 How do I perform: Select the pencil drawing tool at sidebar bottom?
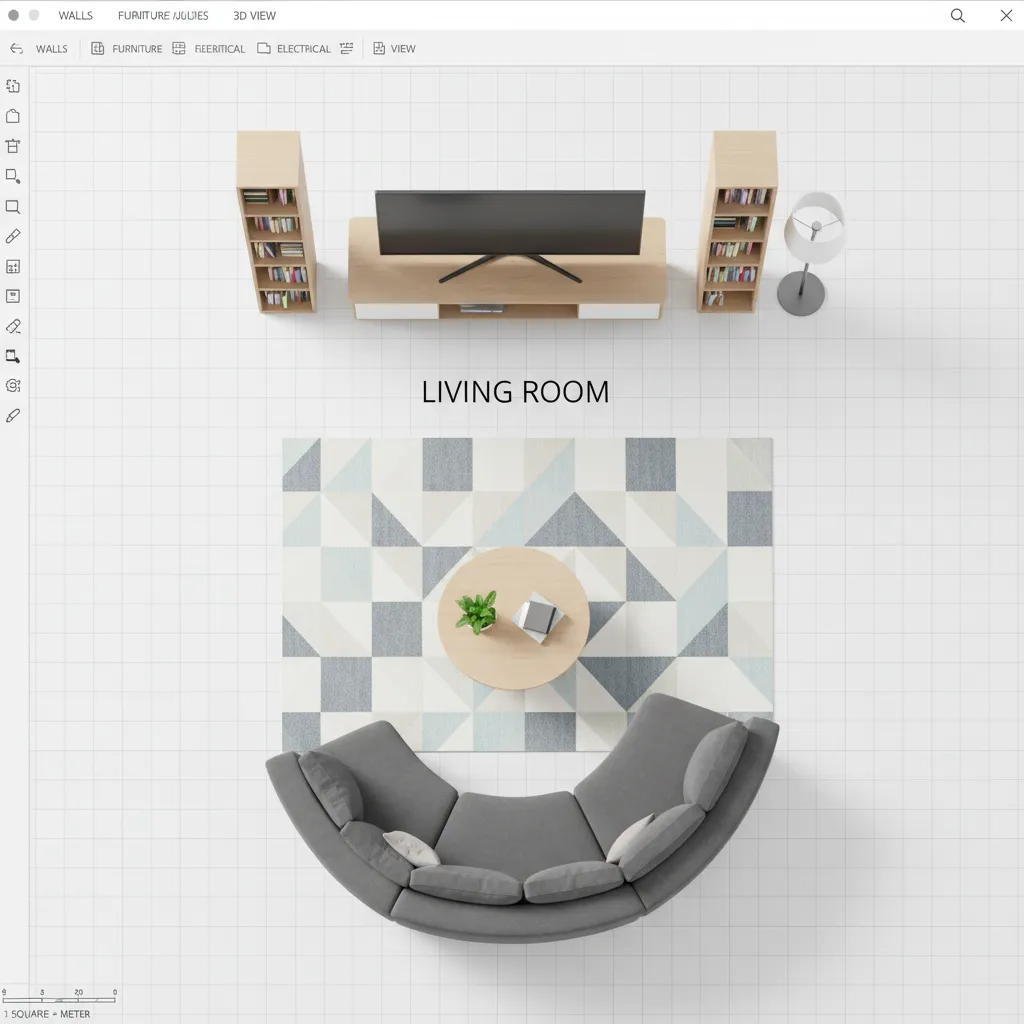point(13,415)
